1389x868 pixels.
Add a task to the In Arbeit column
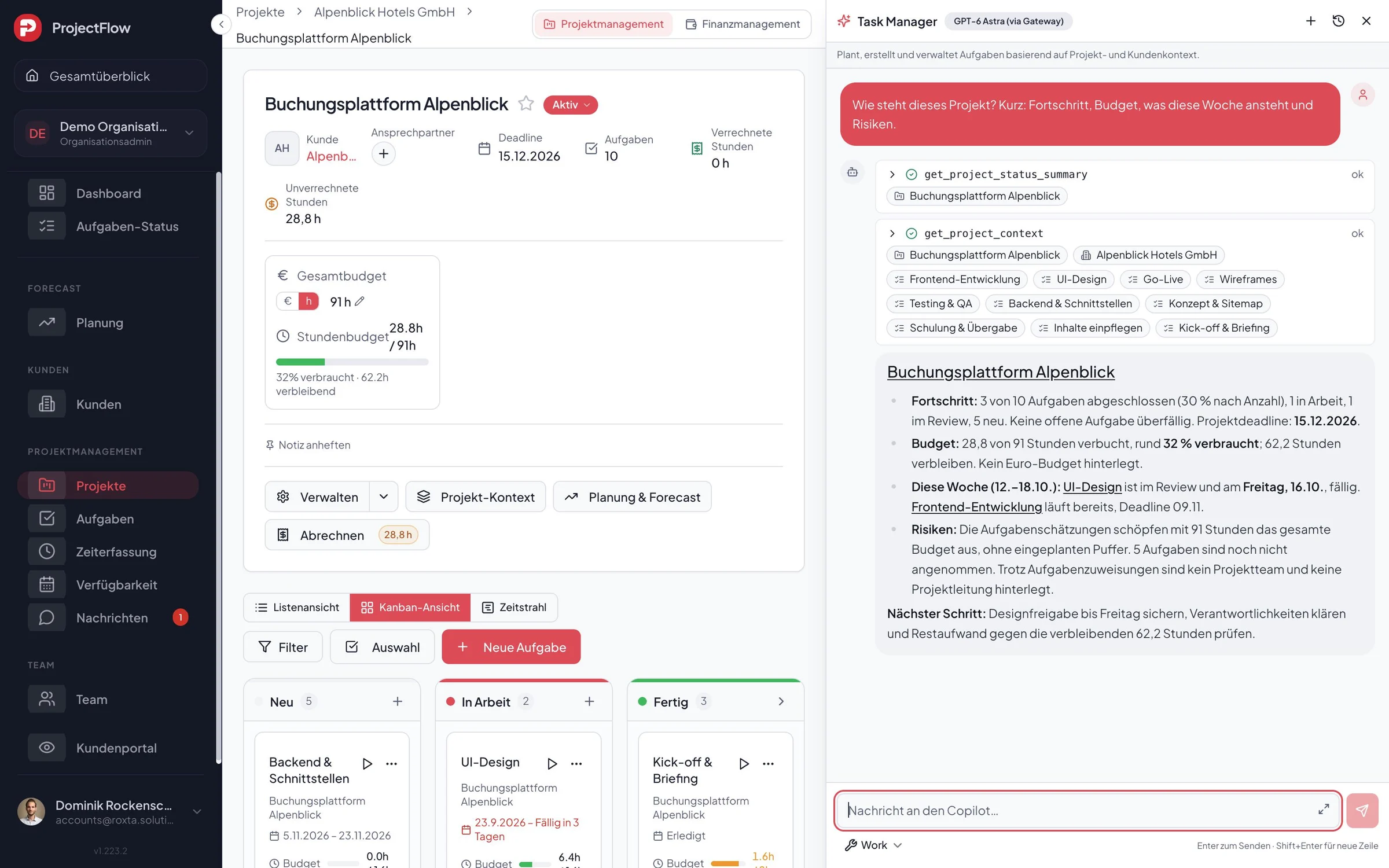point(589,701)
